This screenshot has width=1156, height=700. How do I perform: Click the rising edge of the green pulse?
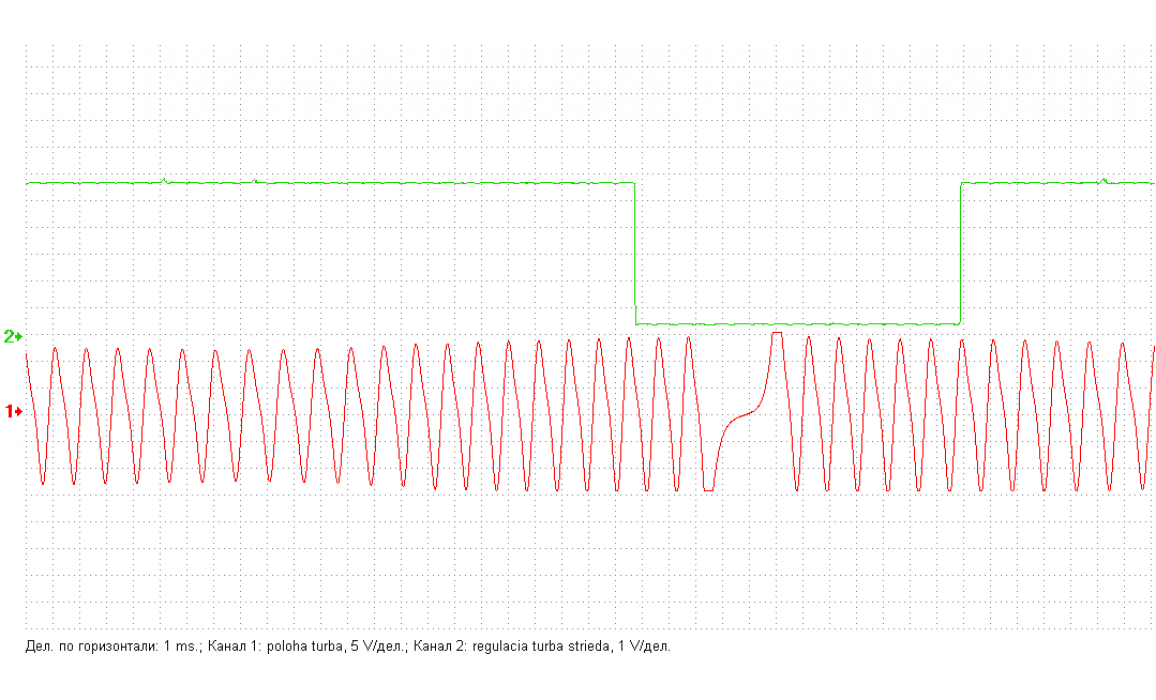point(961,253)
